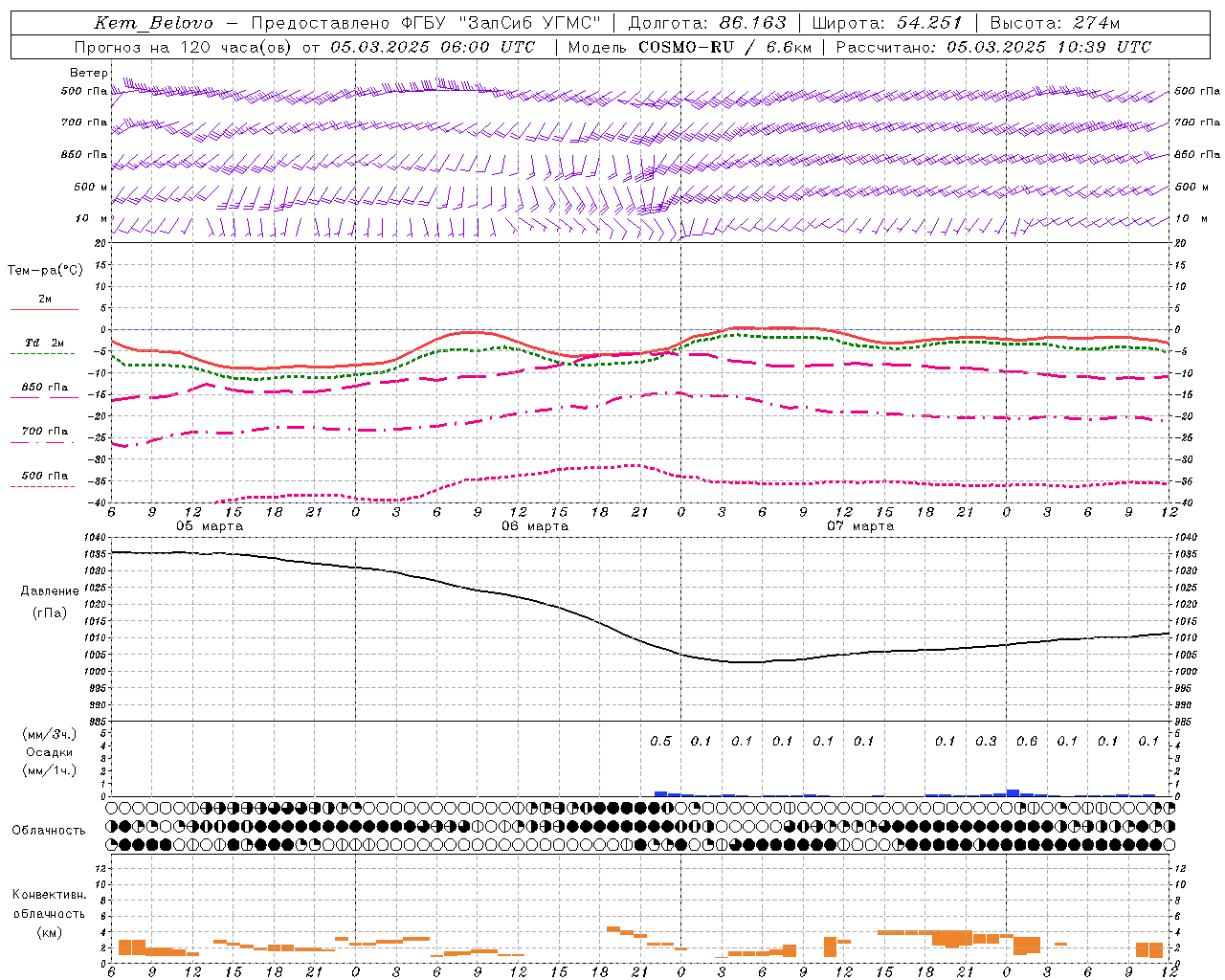
Task: Click the right-side 850 гПа wind level label
Action: [x=1197, y=154]
